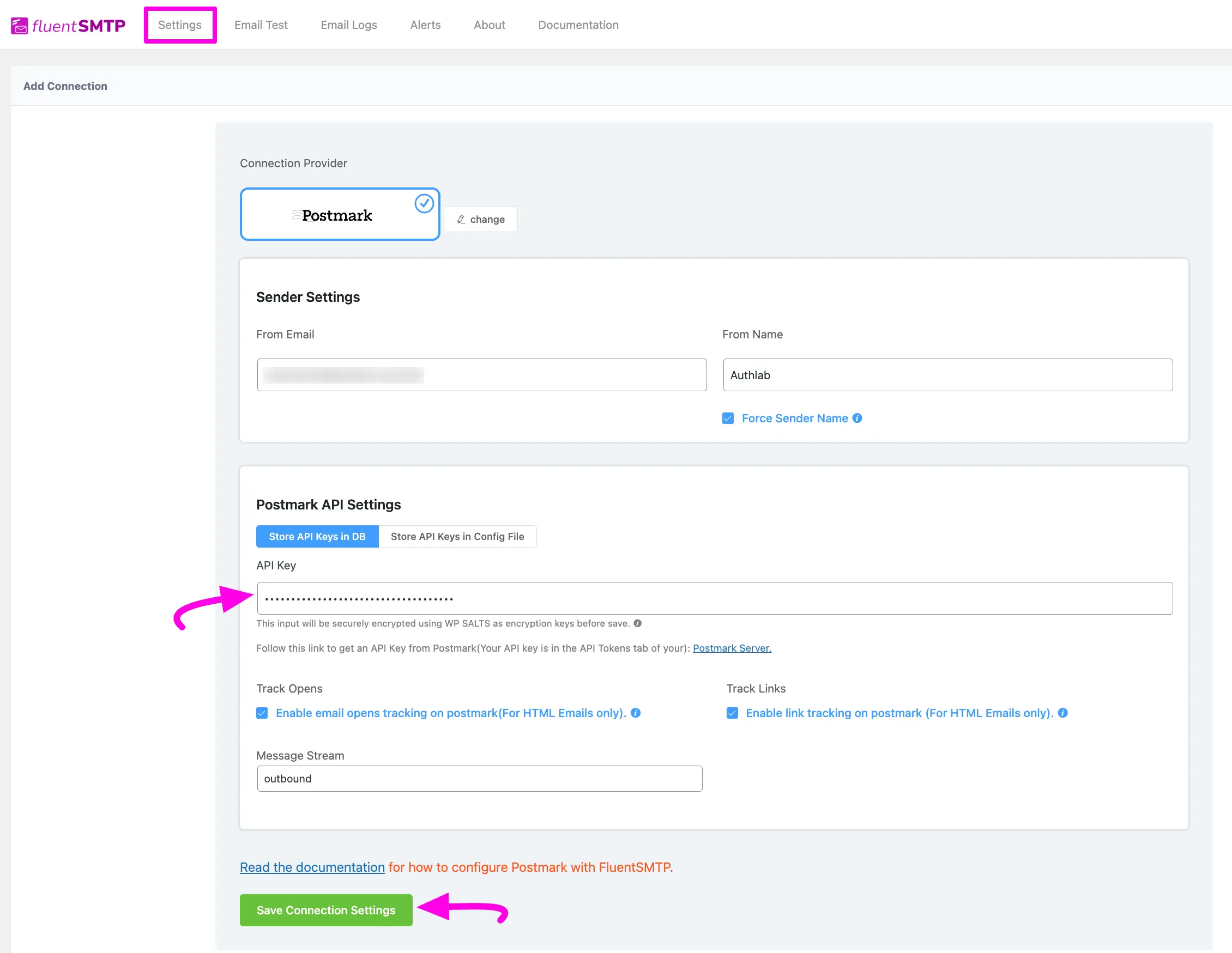Click the FluentSMTP logo

point(68,26)
